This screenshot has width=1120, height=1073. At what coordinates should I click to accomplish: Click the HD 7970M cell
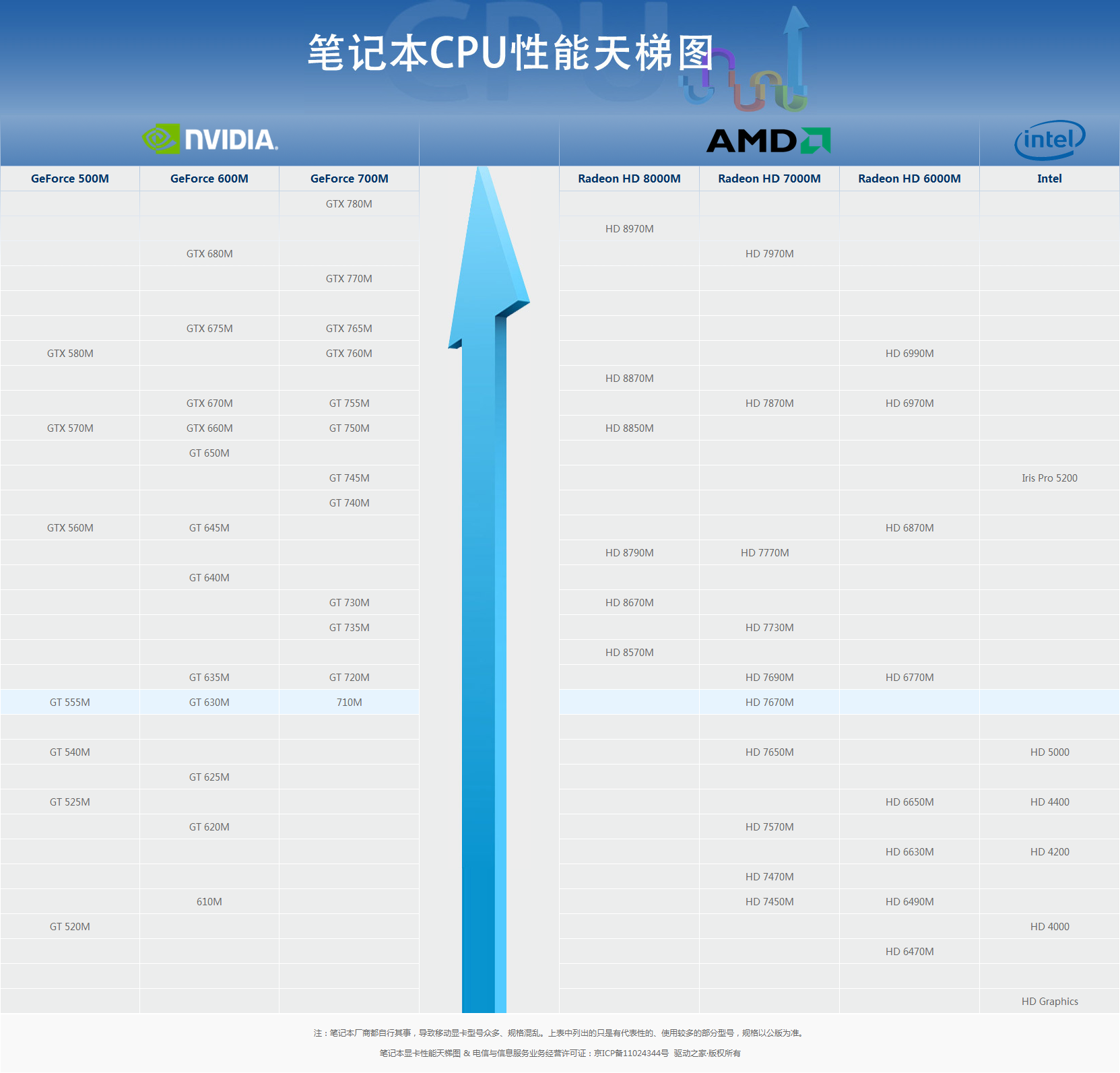pyautogui.click(x=770, y=254)
